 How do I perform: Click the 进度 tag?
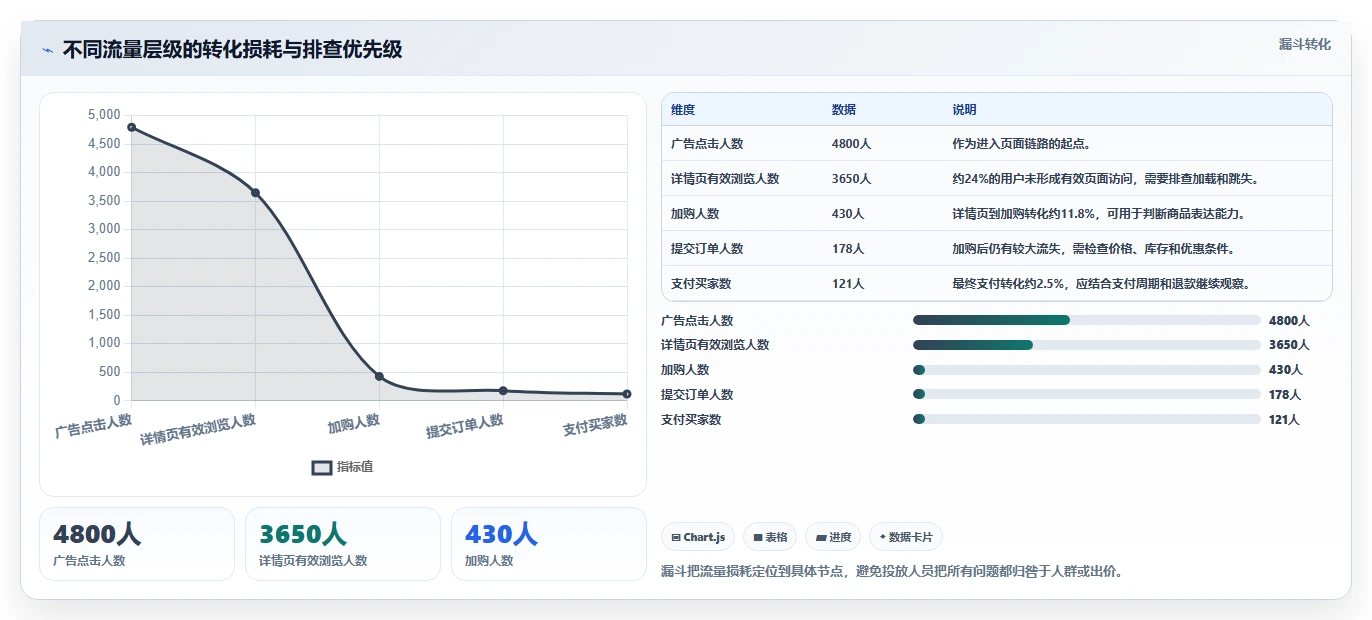(833, 537)
